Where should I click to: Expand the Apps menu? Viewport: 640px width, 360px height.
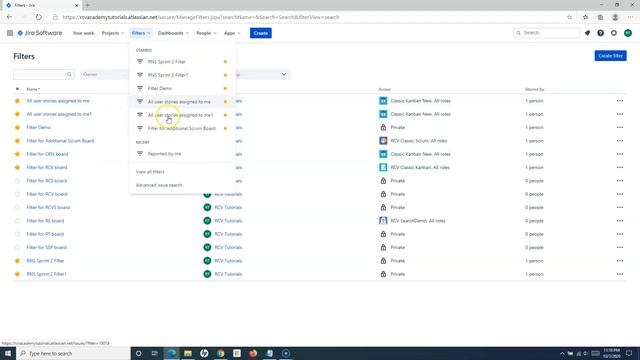(x=232, y=33)
